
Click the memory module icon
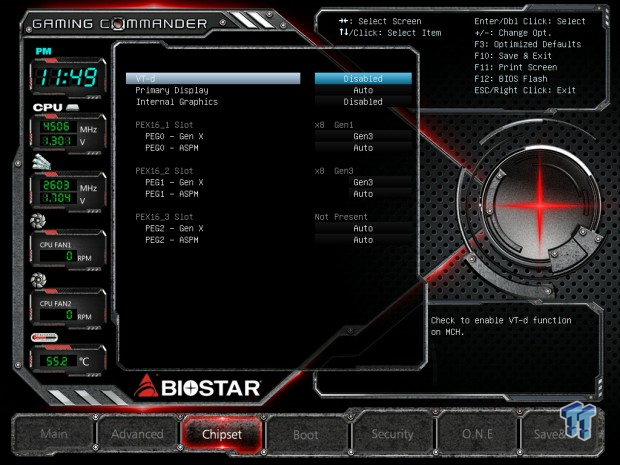tap(42, 162)
